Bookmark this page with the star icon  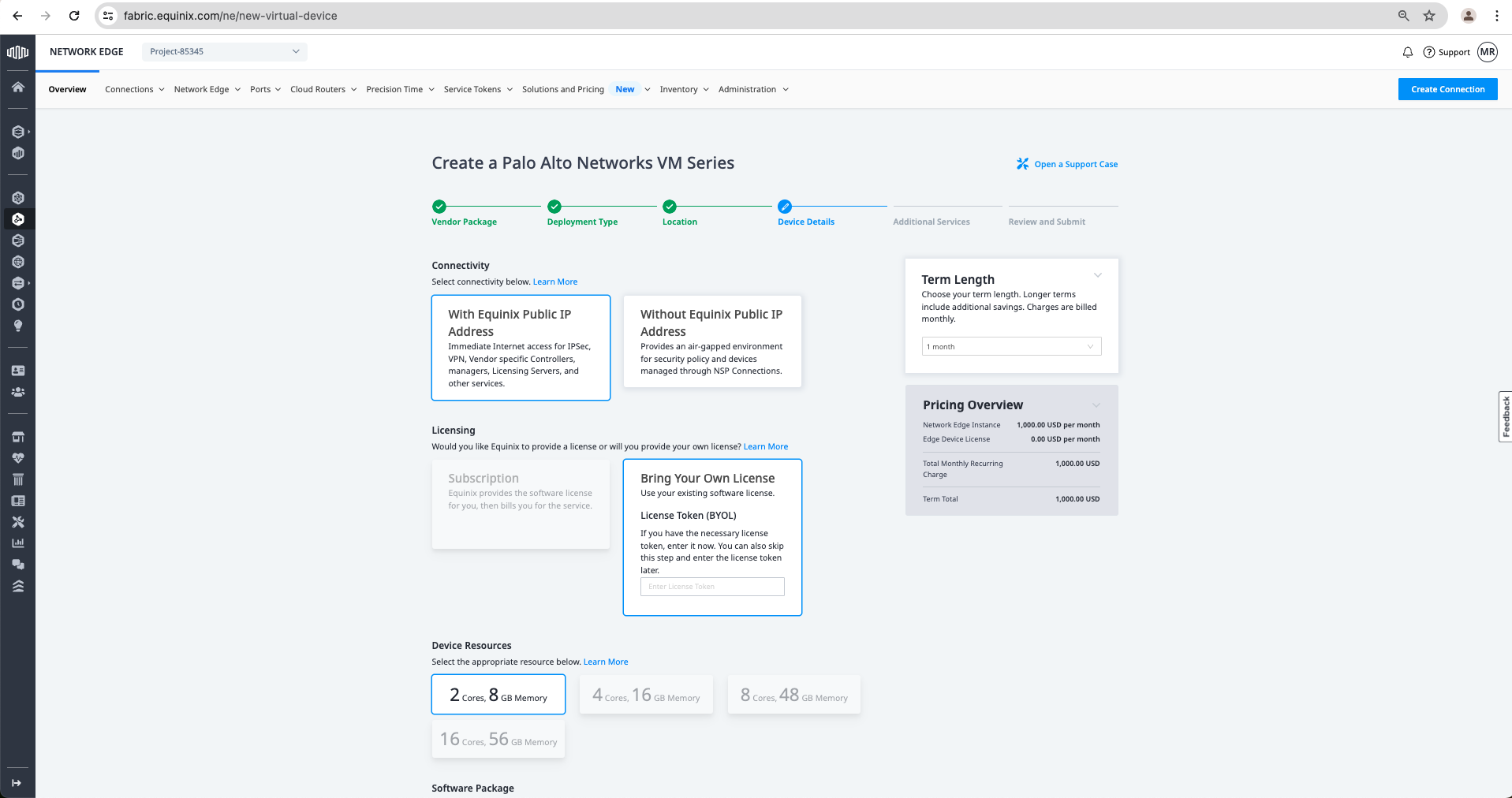pos(1429,16)
